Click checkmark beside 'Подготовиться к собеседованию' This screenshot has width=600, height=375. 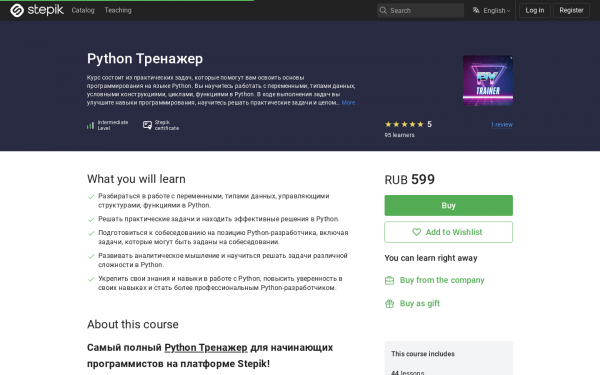(x=91, y=233)
